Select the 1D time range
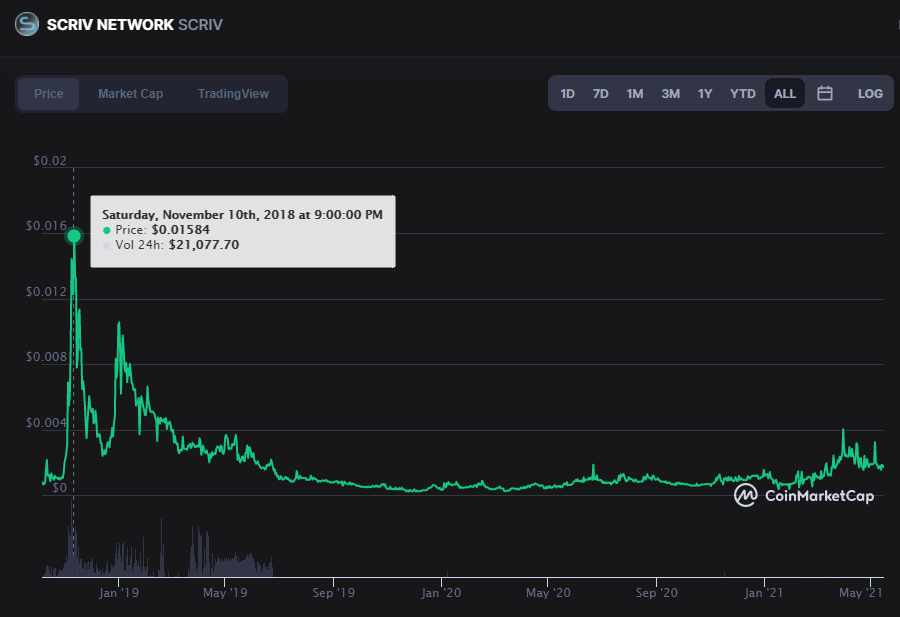Viewport: 900px width, 617px height. (567, 93)
